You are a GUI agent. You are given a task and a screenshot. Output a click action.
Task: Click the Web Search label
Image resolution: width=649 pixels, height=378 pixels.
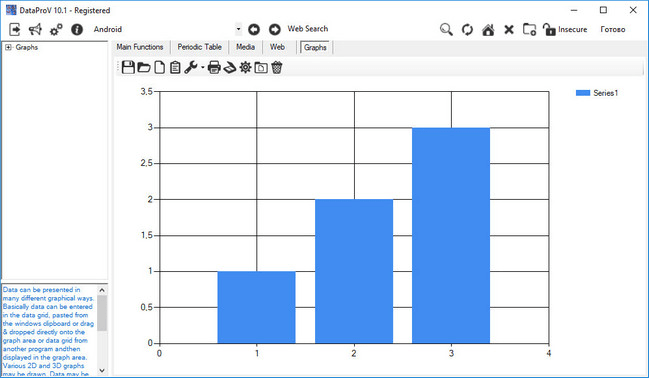point(308,29)
